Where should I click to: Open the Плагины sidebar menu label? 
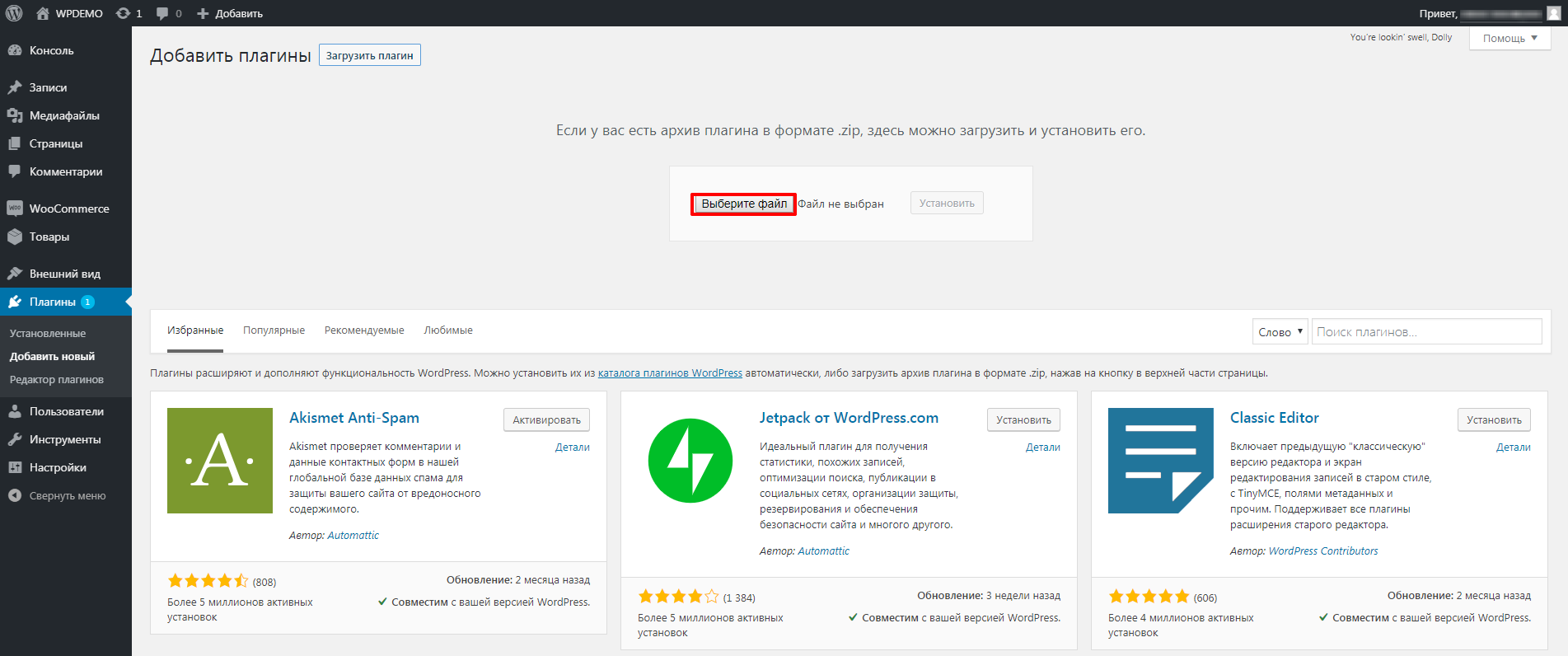[53, 302]
